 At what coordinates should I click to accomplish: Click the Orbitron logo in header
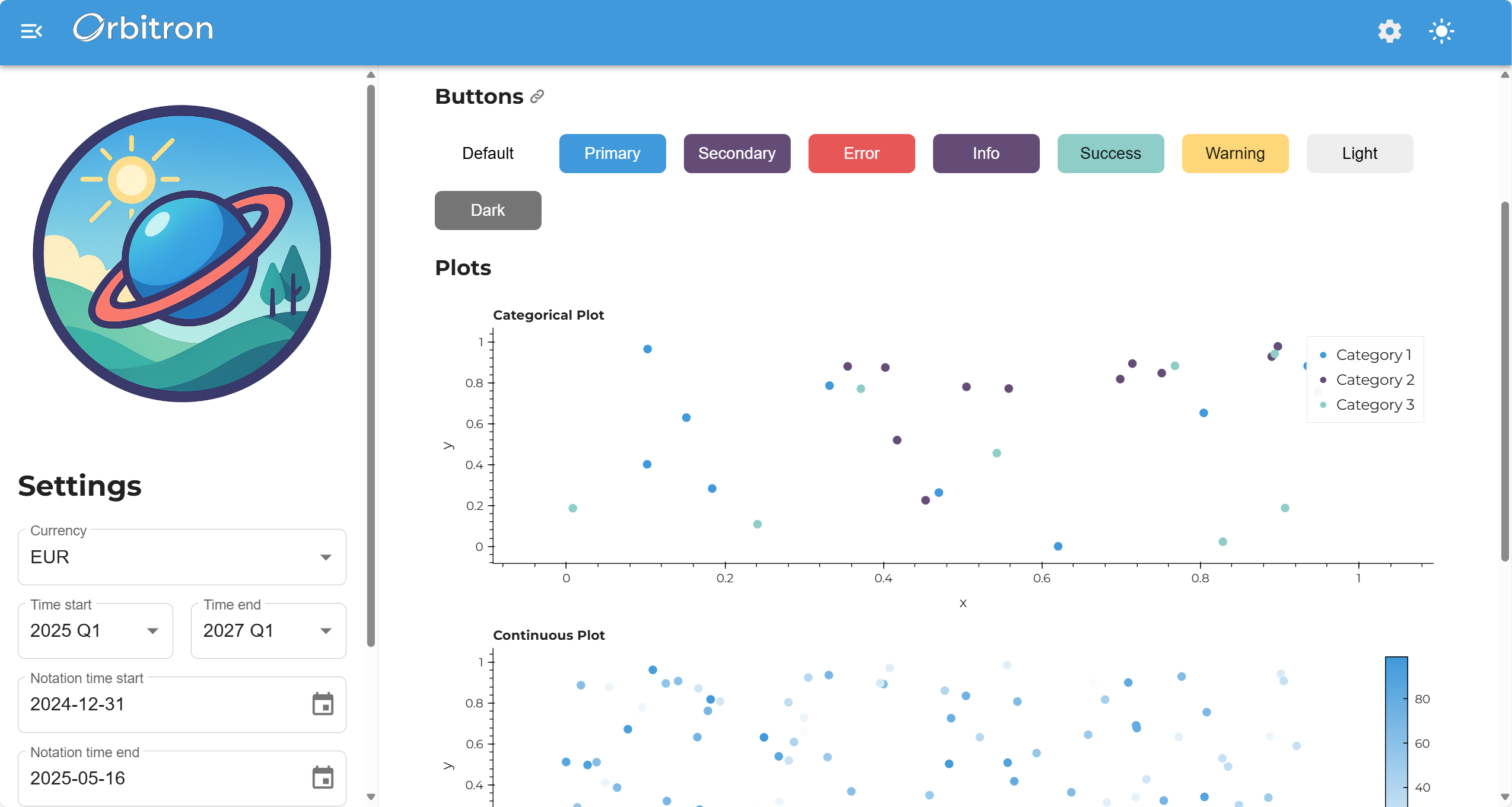click(x=143, y=28)
